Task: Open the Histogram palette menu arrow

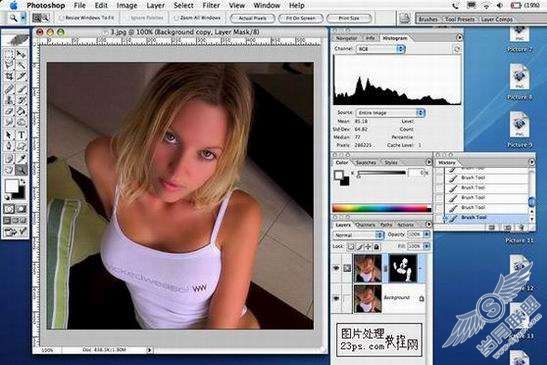Action: pyautogui.click(x=459, y=37)
